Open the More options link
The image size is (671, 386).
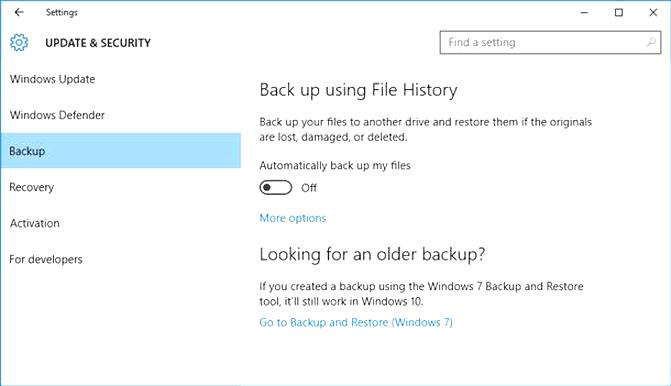pyautogui.click(x=293, y=218)
